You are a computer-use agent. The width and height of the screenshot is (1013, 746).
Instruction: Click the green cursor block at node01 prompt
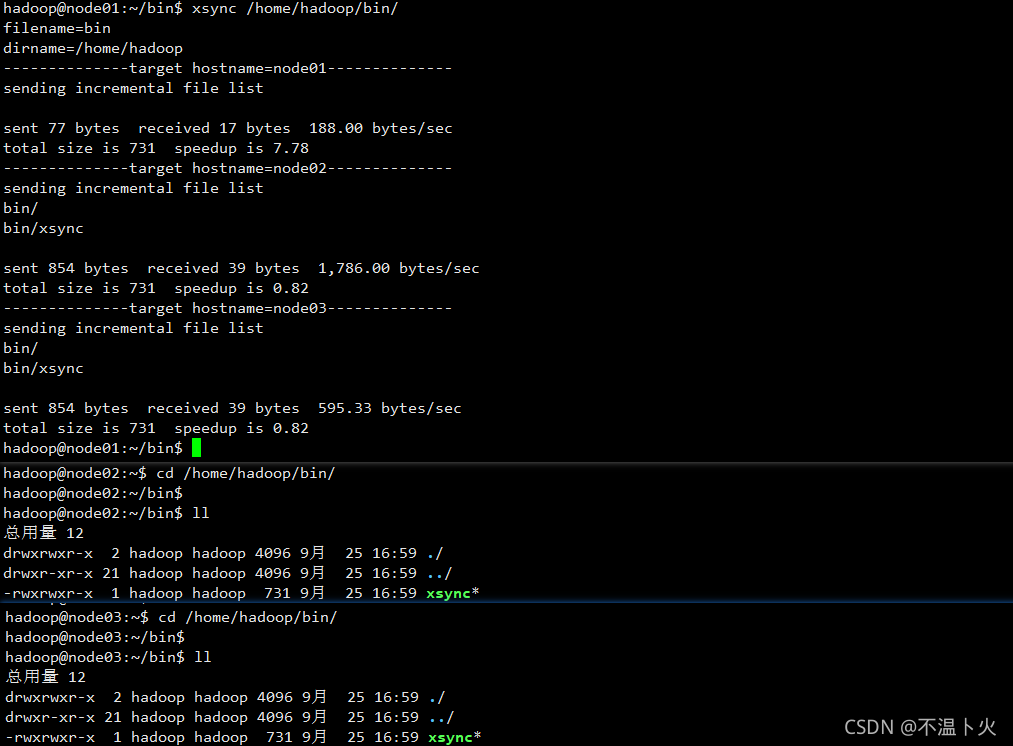[196, 448]
